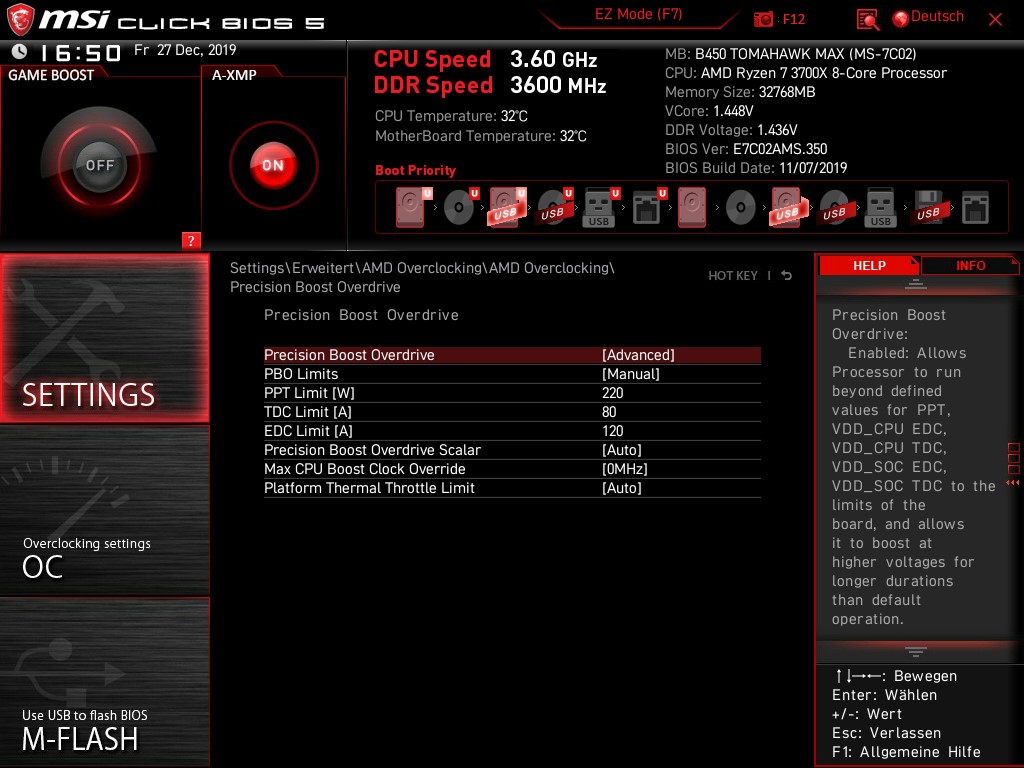This screenshot has height=768, width=1024.
Task: Select the USB floppy boot device icon
Action: tap(928, 207)
